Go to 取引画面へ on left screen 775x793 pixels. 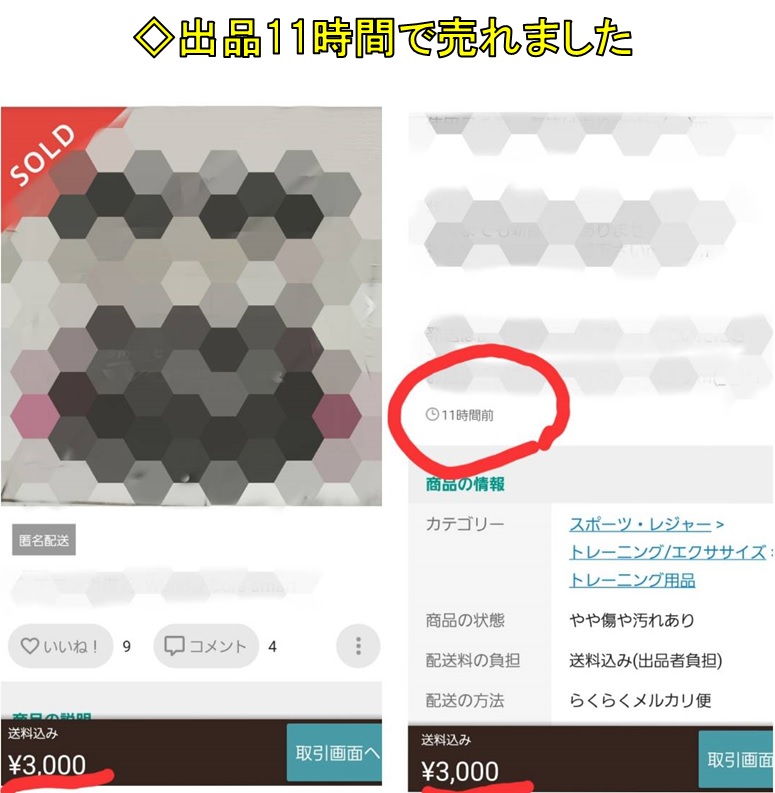point(334,753)
